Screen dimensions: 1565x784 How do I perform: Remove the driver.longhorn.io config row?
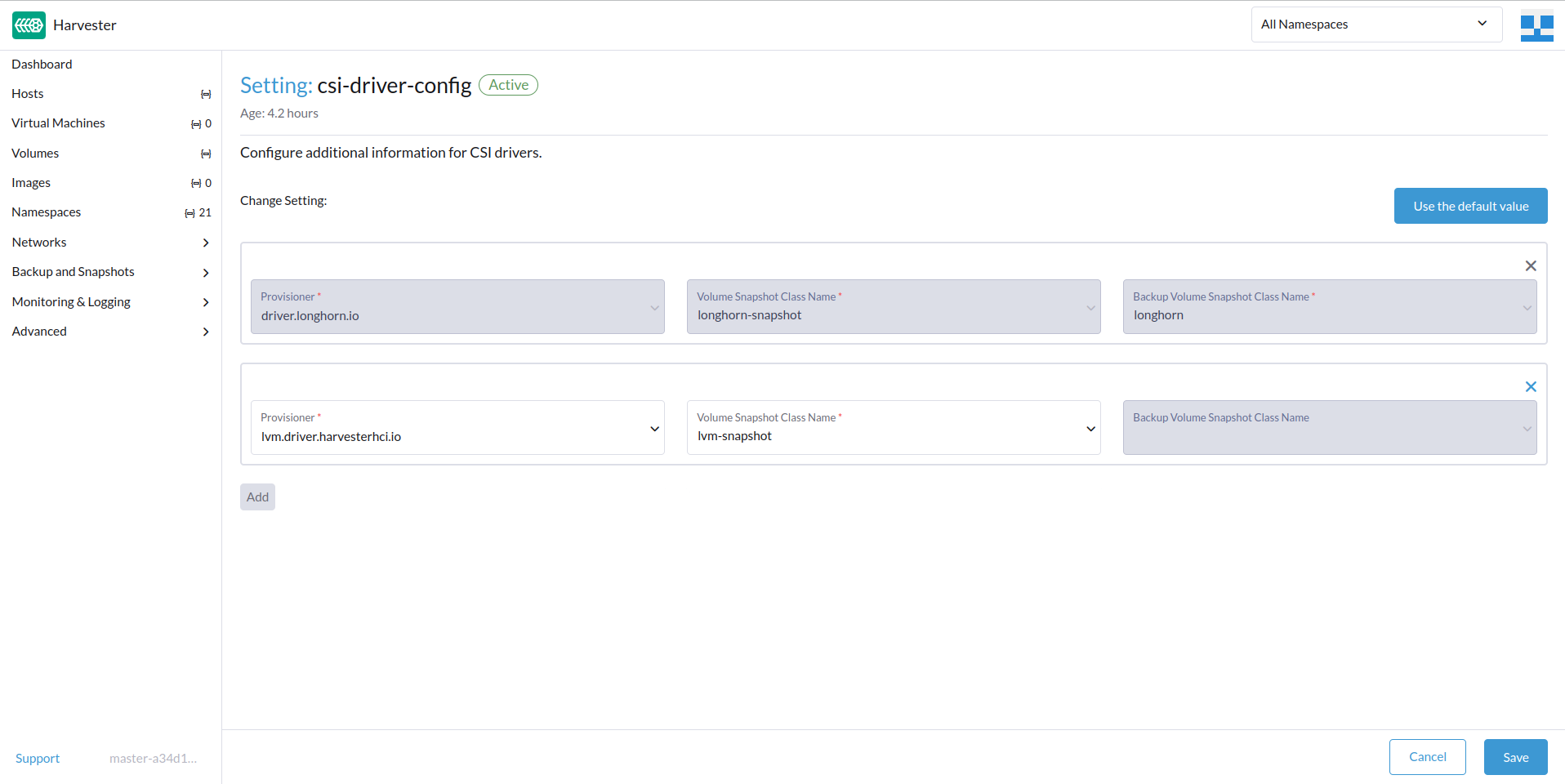point(1531,266)
